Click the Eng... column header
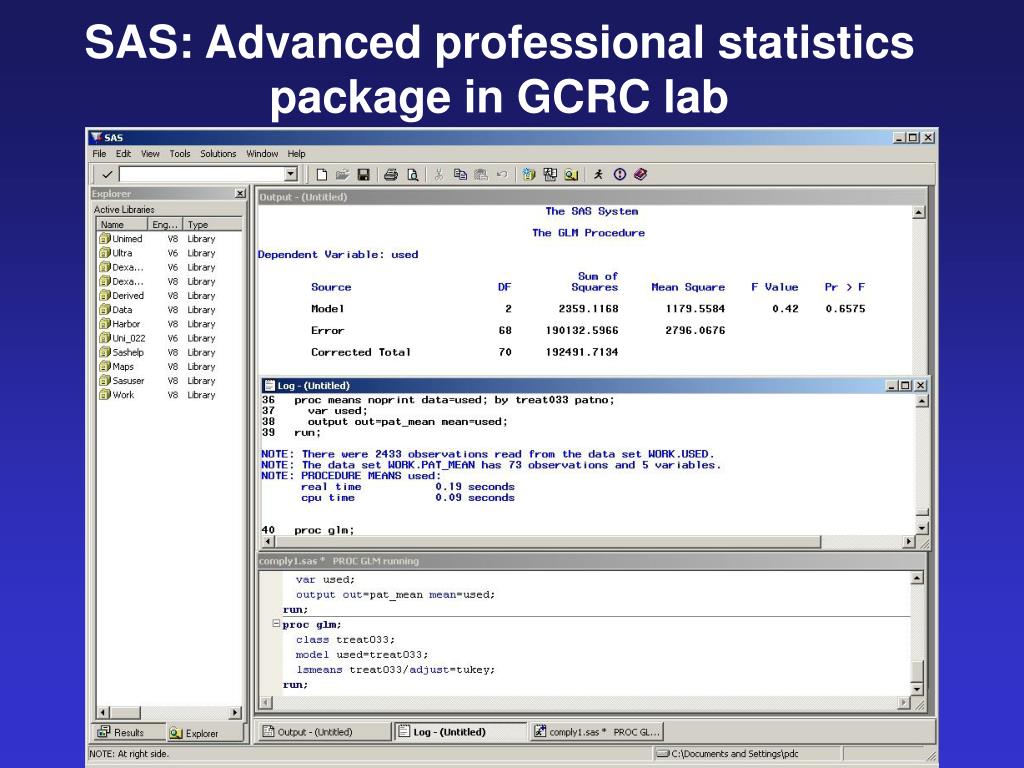This screenshot has height=768, width=1024. [x=165, y=224]
